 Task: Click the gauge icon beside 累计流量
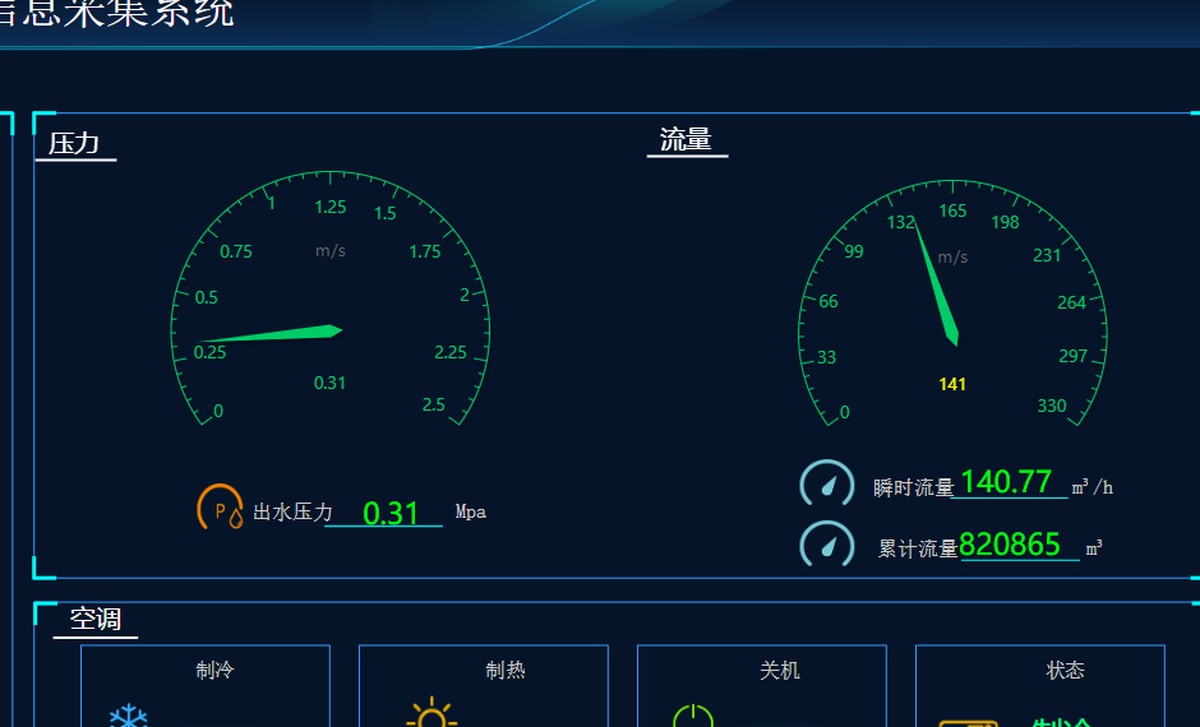point(827,546)
